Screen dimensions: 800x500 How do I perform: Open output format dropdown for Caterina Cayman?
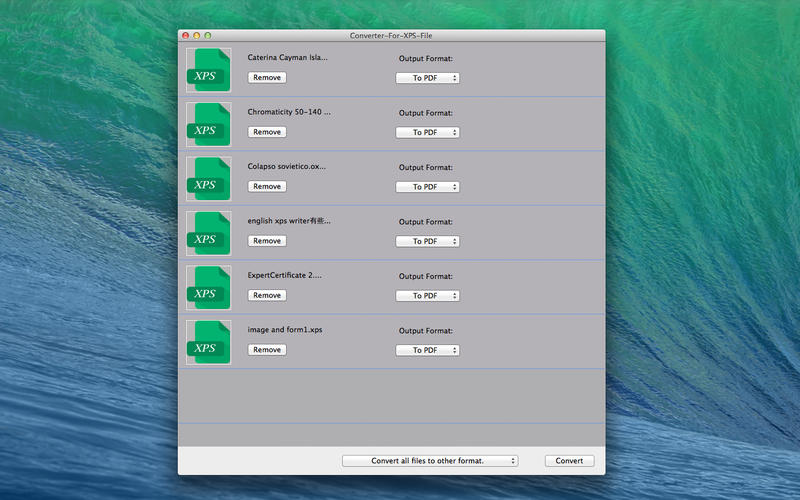tap(427, 78)
